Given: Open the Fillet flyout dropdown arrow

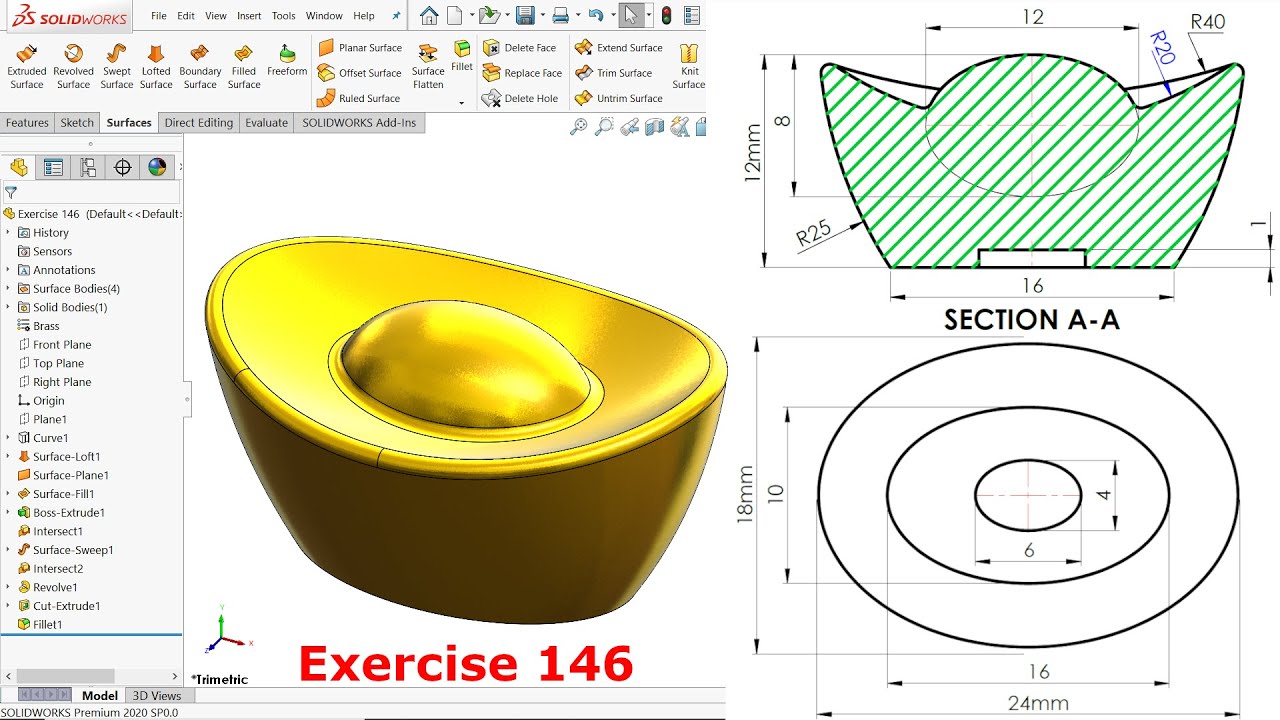Looking at the screenshot, I should [462, 102].
